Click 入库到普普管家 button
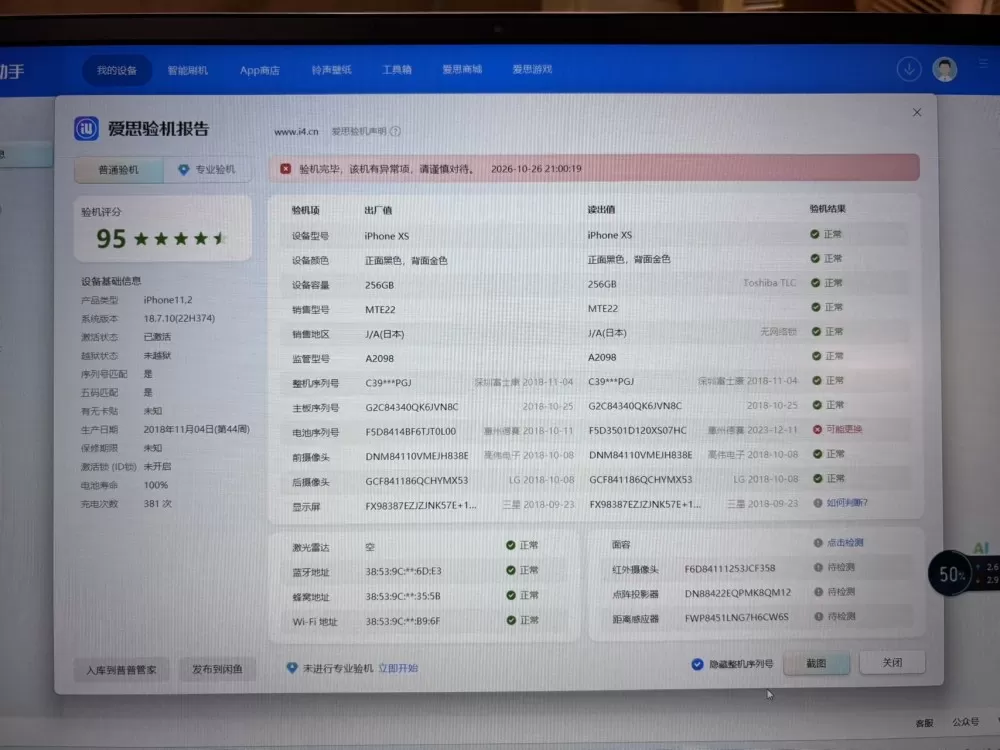The image size is (1000, 750). point(121,670)
